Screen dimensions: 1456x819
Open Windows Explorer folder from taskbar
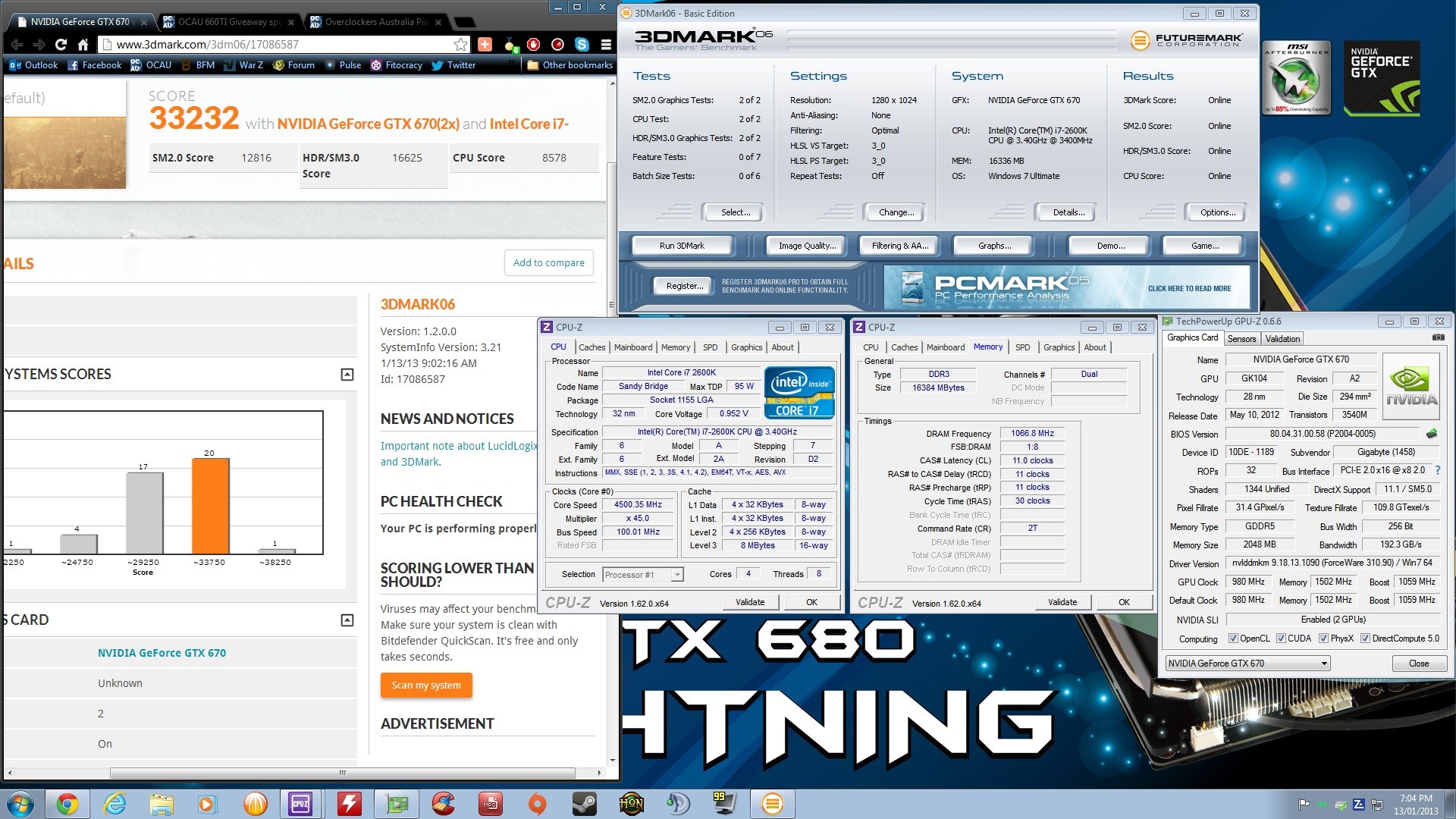pos(161,804)
